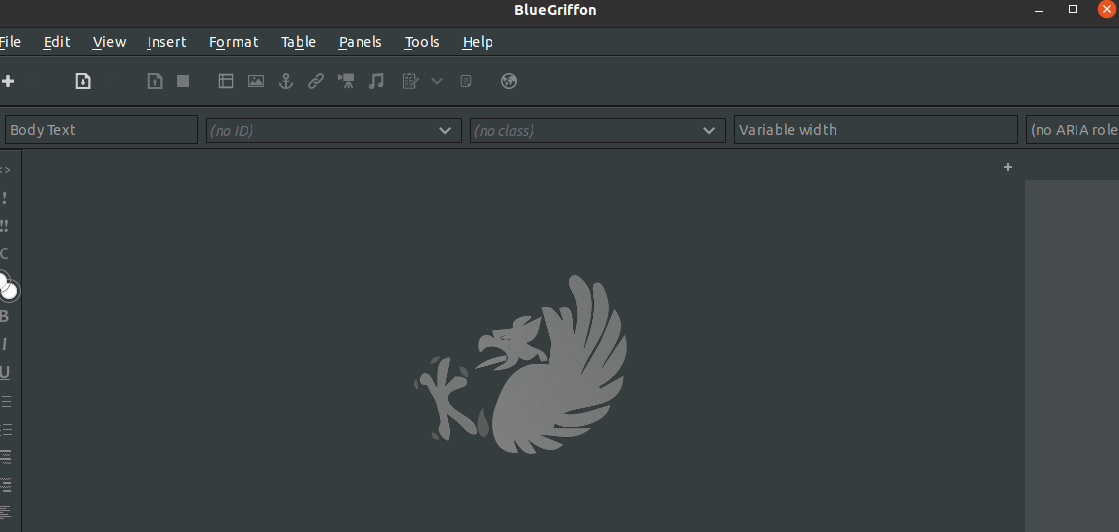The height and width of the screenshot is (532, 1119).
Task: Insert a table via toolbar icon
Action: (x=226, y=81)
